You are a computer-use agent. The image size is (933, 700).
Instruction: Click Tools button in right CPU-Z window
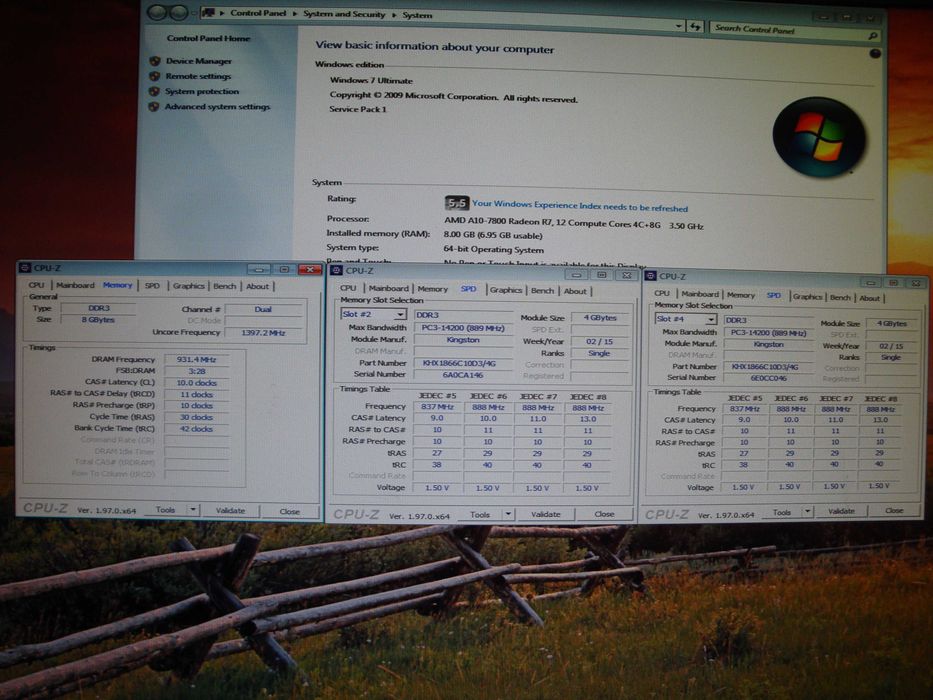coord(781,512)
